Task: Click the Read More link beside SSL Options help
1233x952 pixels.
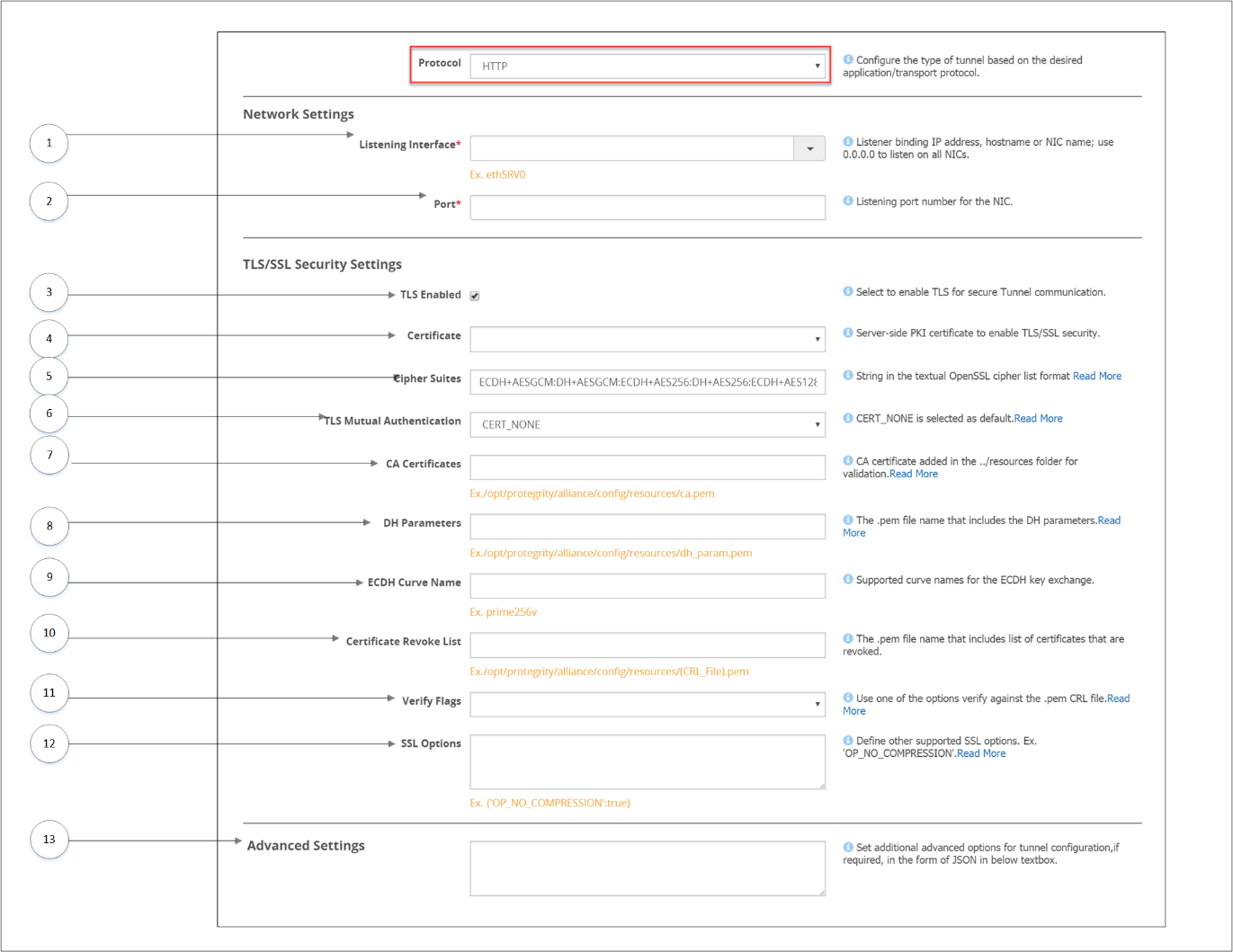Action: coord(980,752)
